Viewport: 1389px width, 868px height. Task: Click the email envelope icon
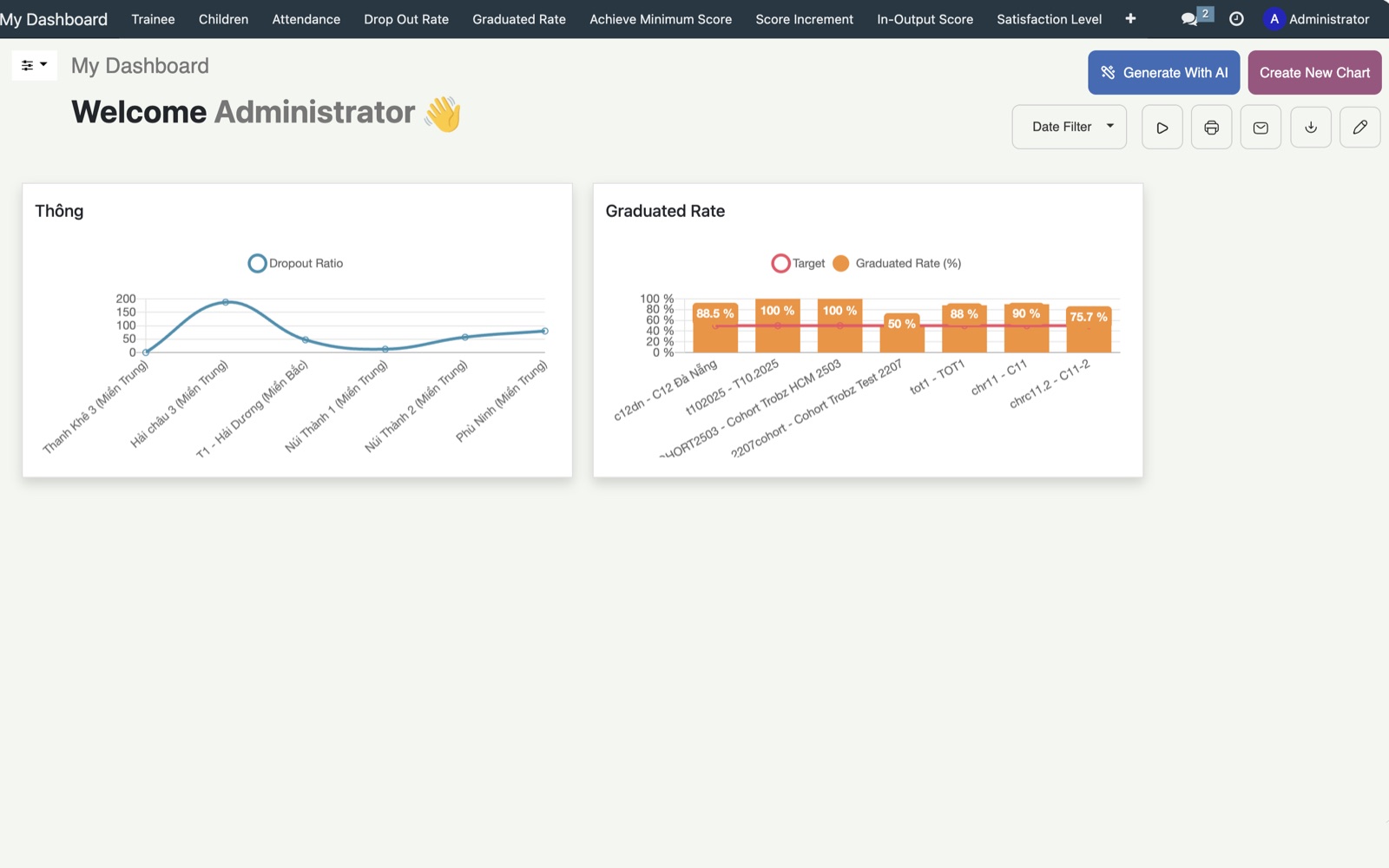(1261, 128)
